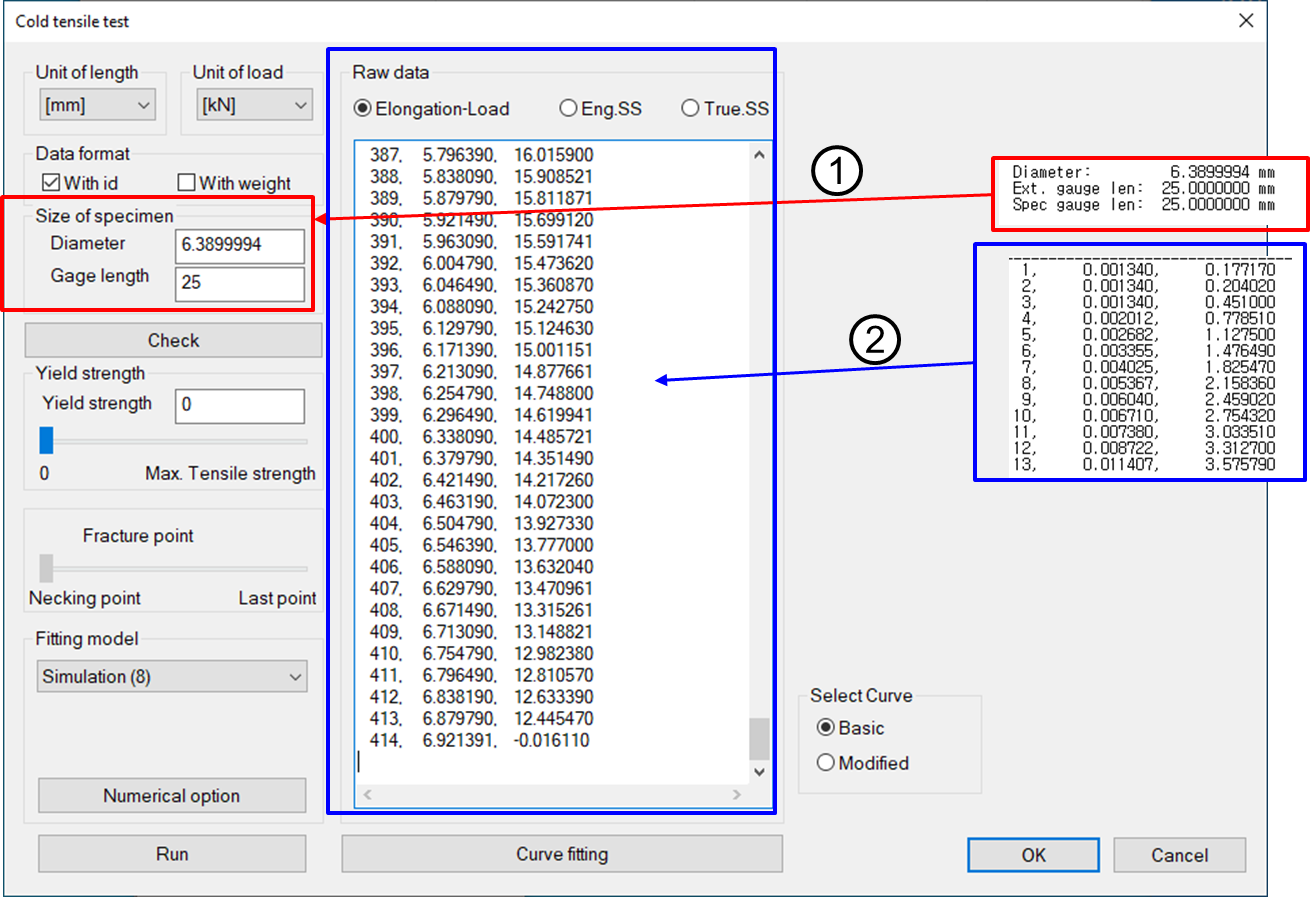The image size is (1310, 897).
Task: Click into the Diameter input field
Action: tap(239, 245)
